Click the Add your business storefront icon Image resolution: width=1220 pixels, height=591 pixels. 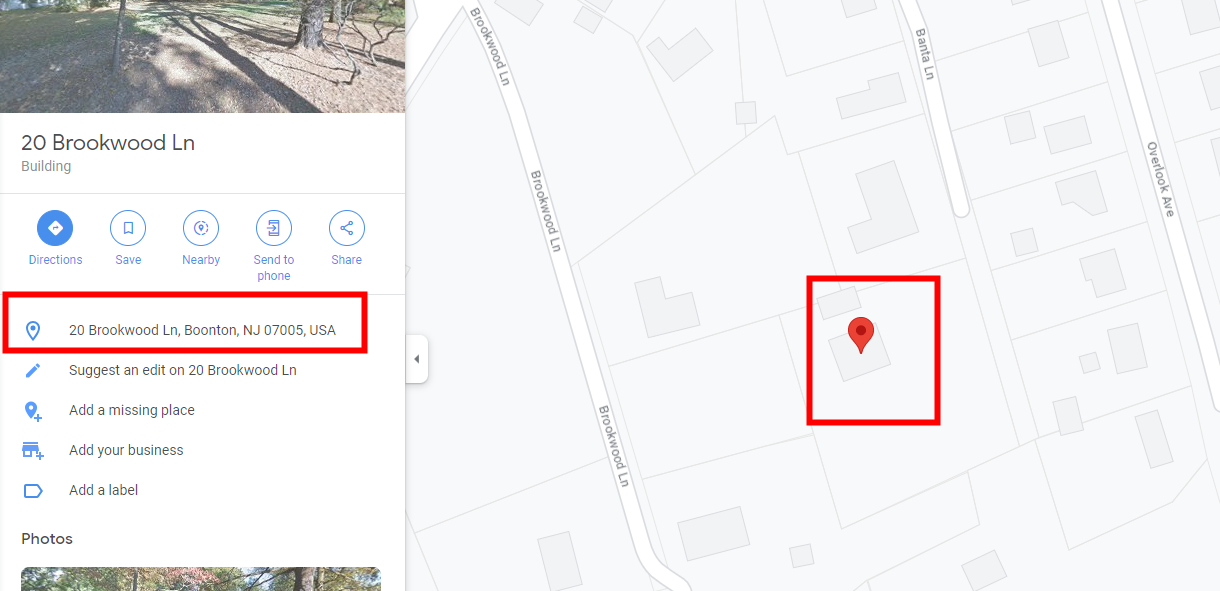tap(33, 450)
